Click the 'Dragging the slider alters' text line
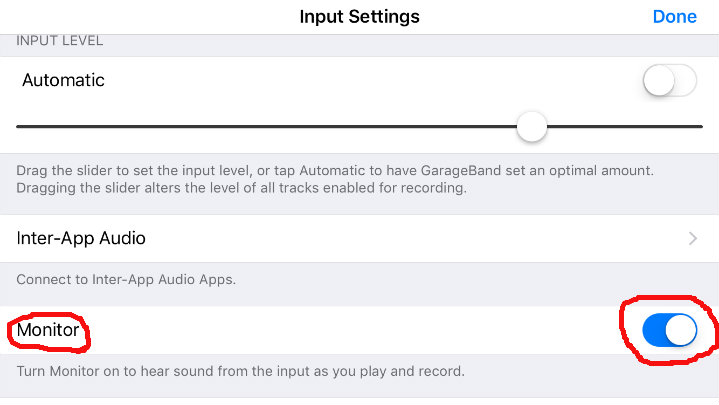719x405 pixels. (x=241, y=188)
